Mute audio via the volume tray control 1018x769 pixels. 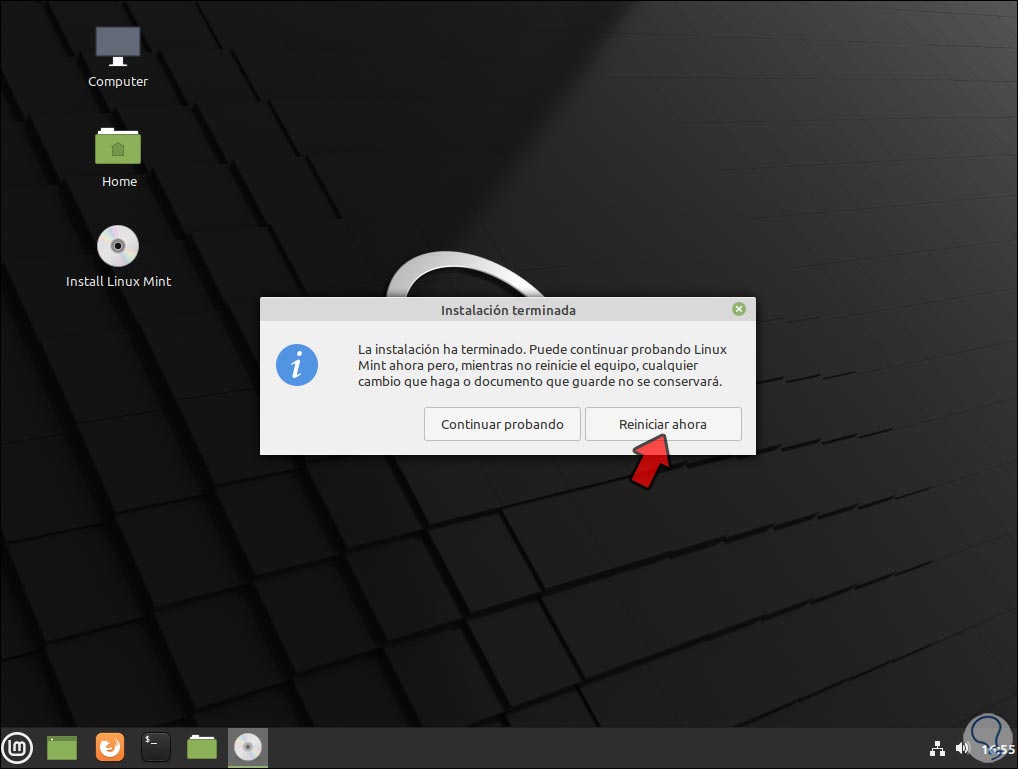961,747
